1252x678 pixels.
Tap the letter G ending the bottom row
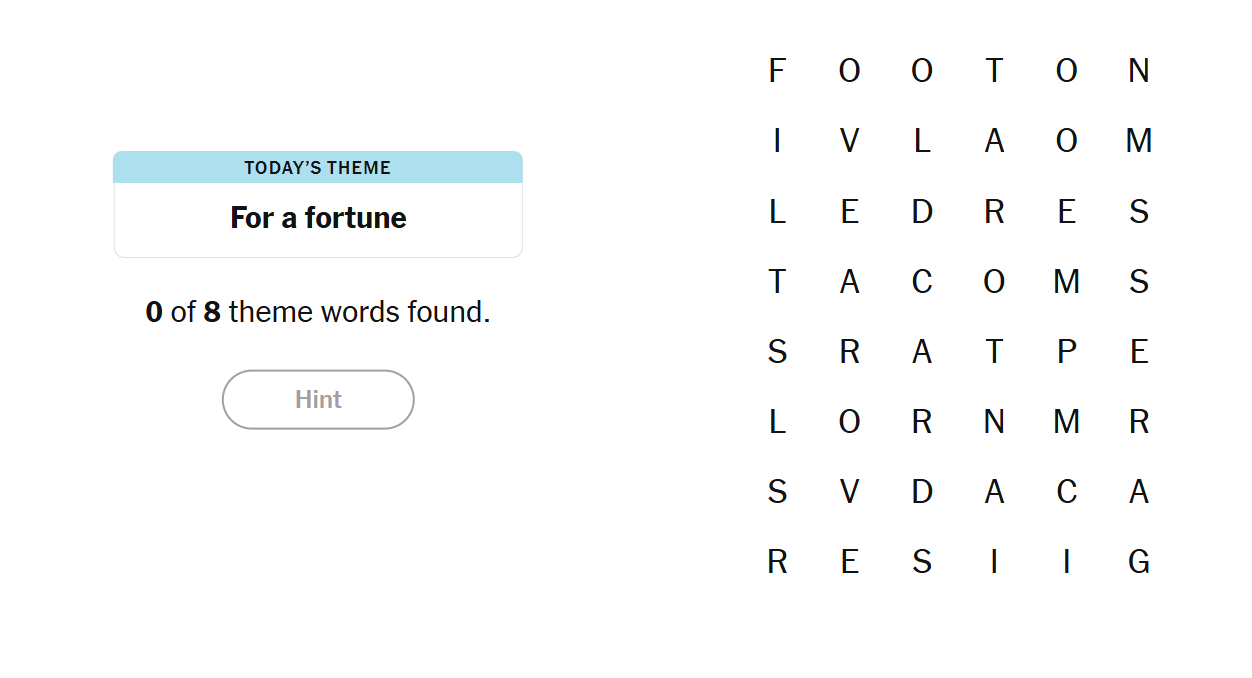click(x=1139, y=563)
